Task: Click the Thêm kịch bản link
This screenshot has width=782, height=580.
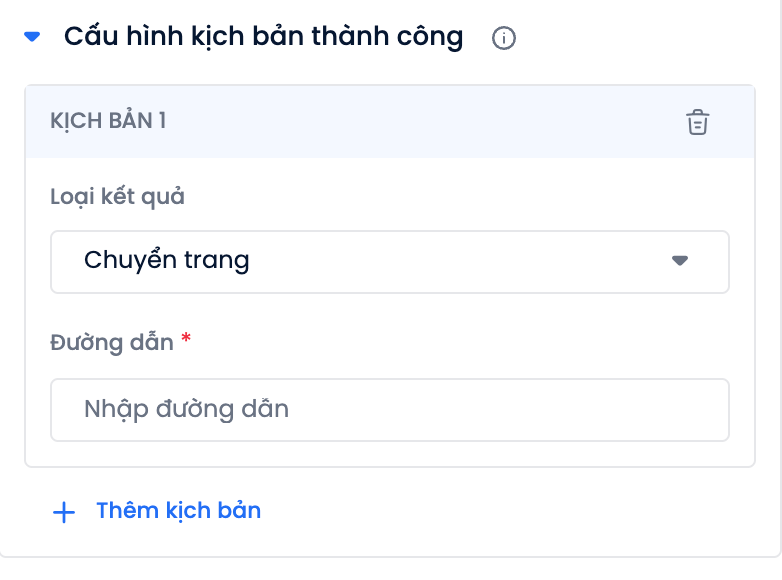Action: pos(179,511)
